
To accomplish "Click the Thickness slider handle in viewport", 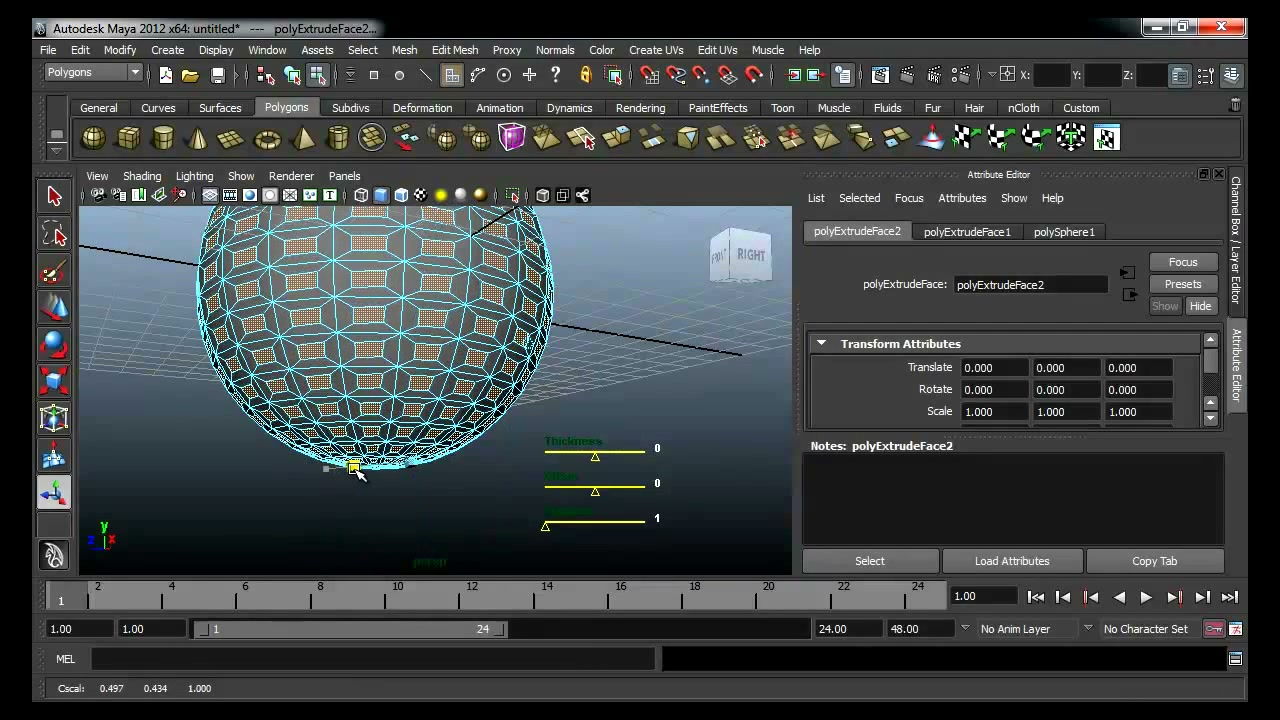I will (x=595, y=457).
